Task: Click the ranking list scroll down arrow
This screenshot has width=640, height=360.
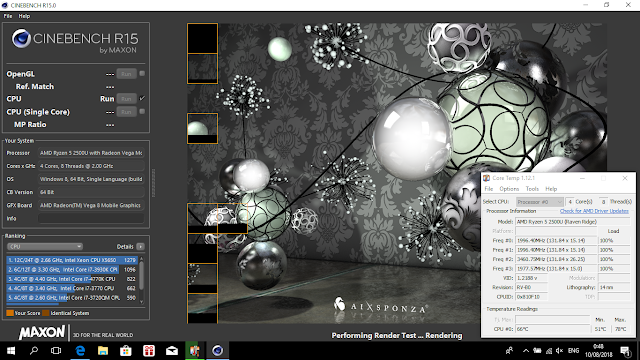Action: (x=142, y=302)
